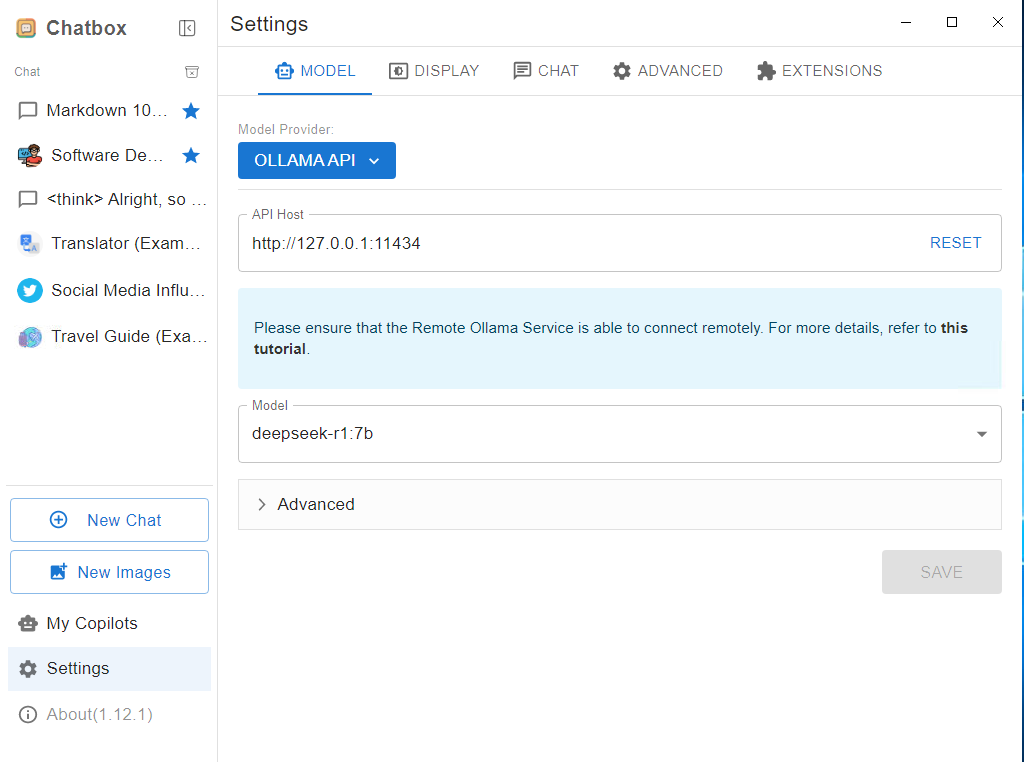Open the OLLAMA API provider dropdown
Viewport: 1024px width, 762px height.
point(317,161)
